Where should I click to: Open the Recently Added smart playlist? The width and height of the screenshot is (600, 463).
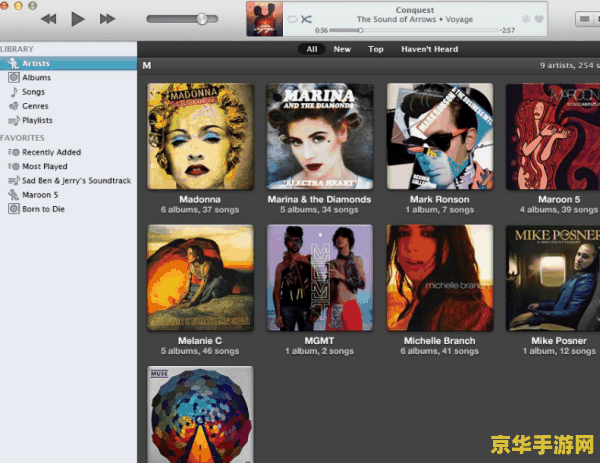(x=51, y=152)
